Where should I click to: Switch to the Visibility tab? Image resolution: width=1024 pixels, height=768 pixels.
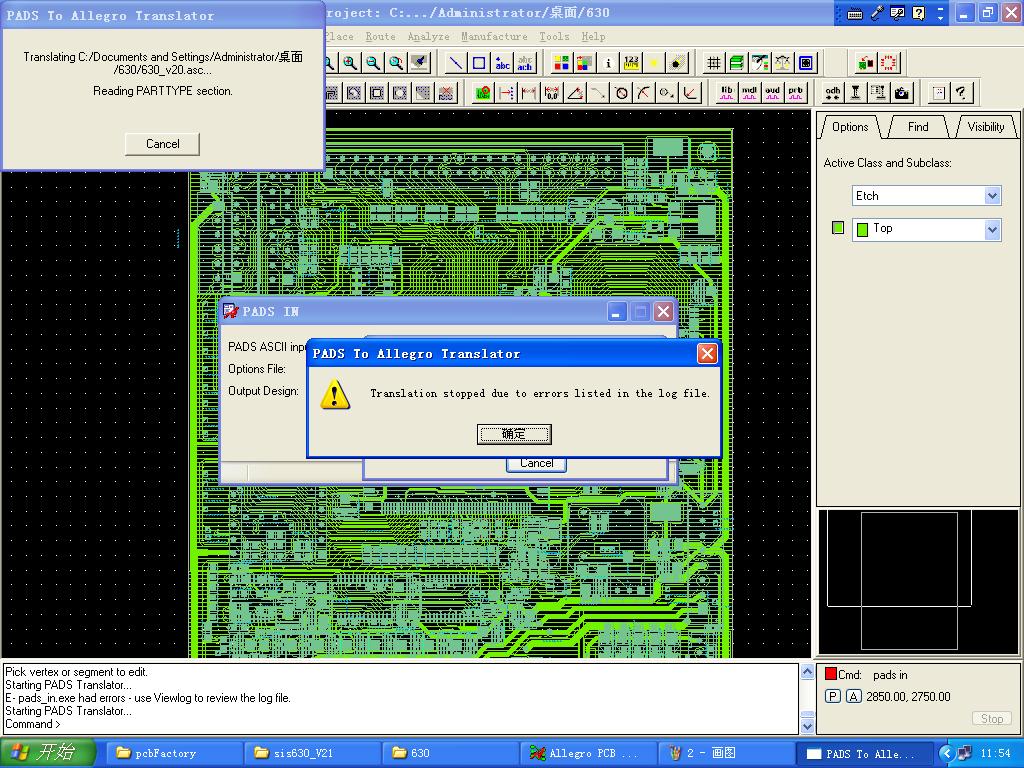tap(985, 127)
